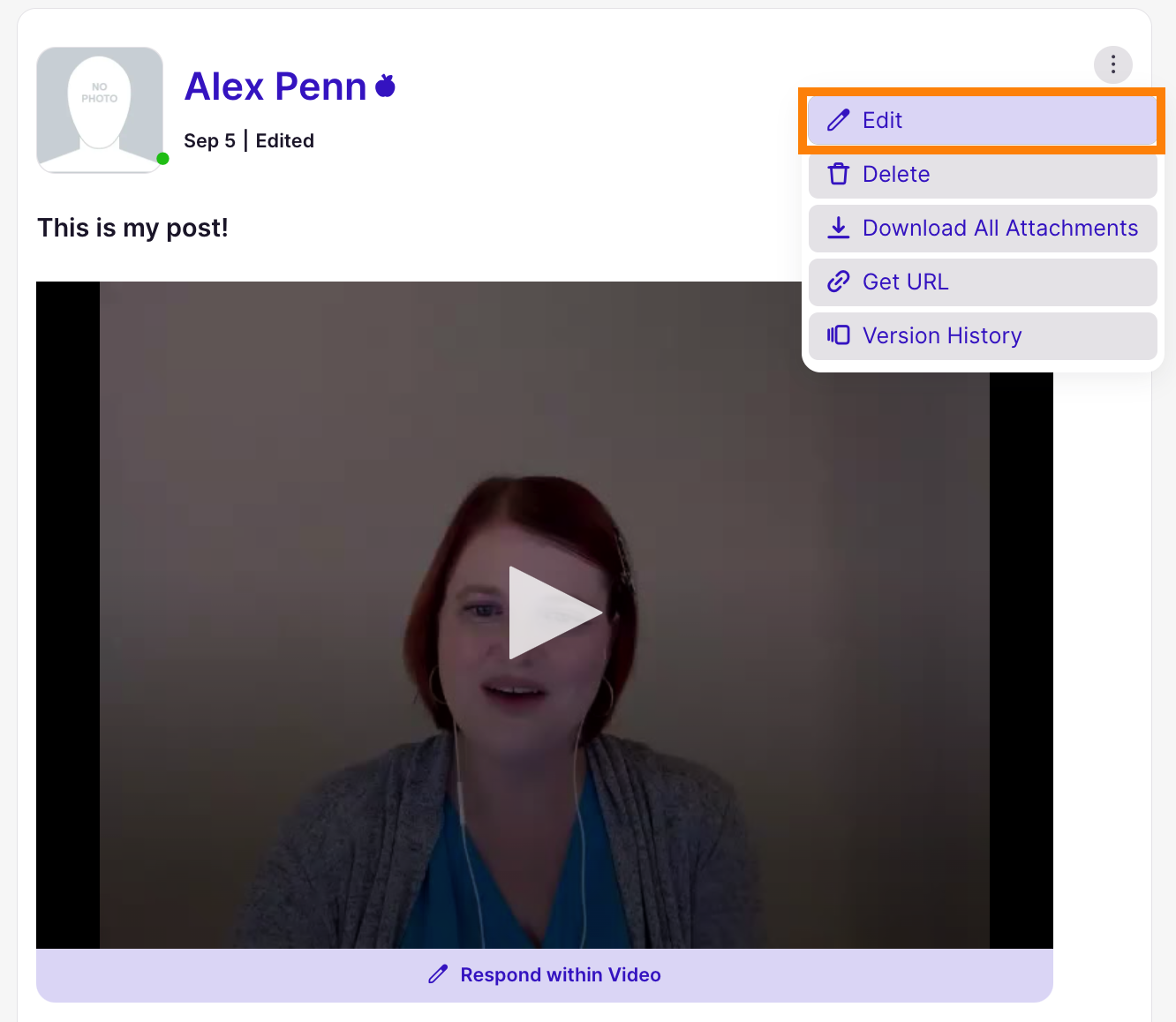Click the apple icon next to Alex Penn

385,86
